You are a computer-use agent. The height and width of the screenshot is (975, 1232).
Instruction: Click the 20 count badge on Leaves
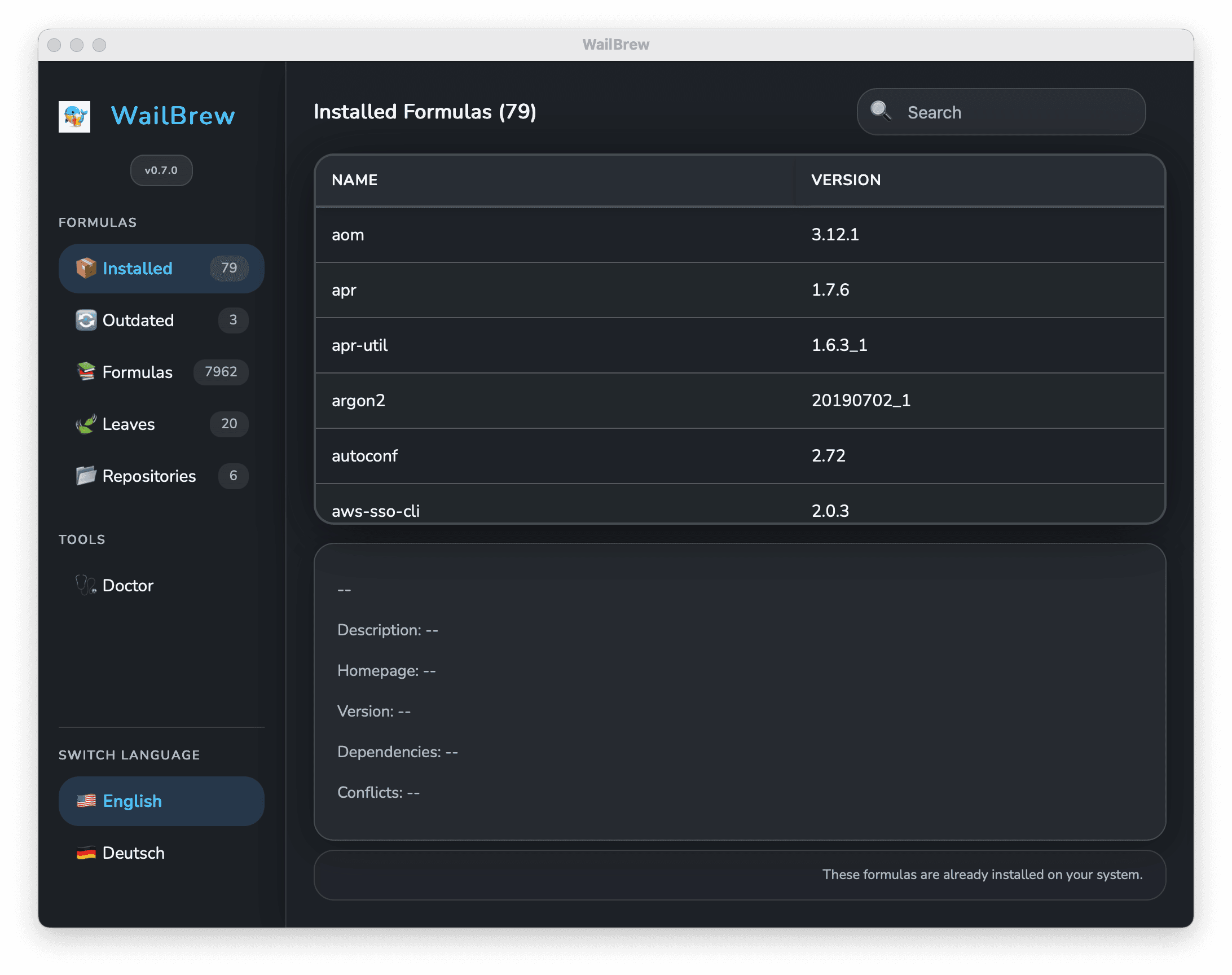click(229, 424)
